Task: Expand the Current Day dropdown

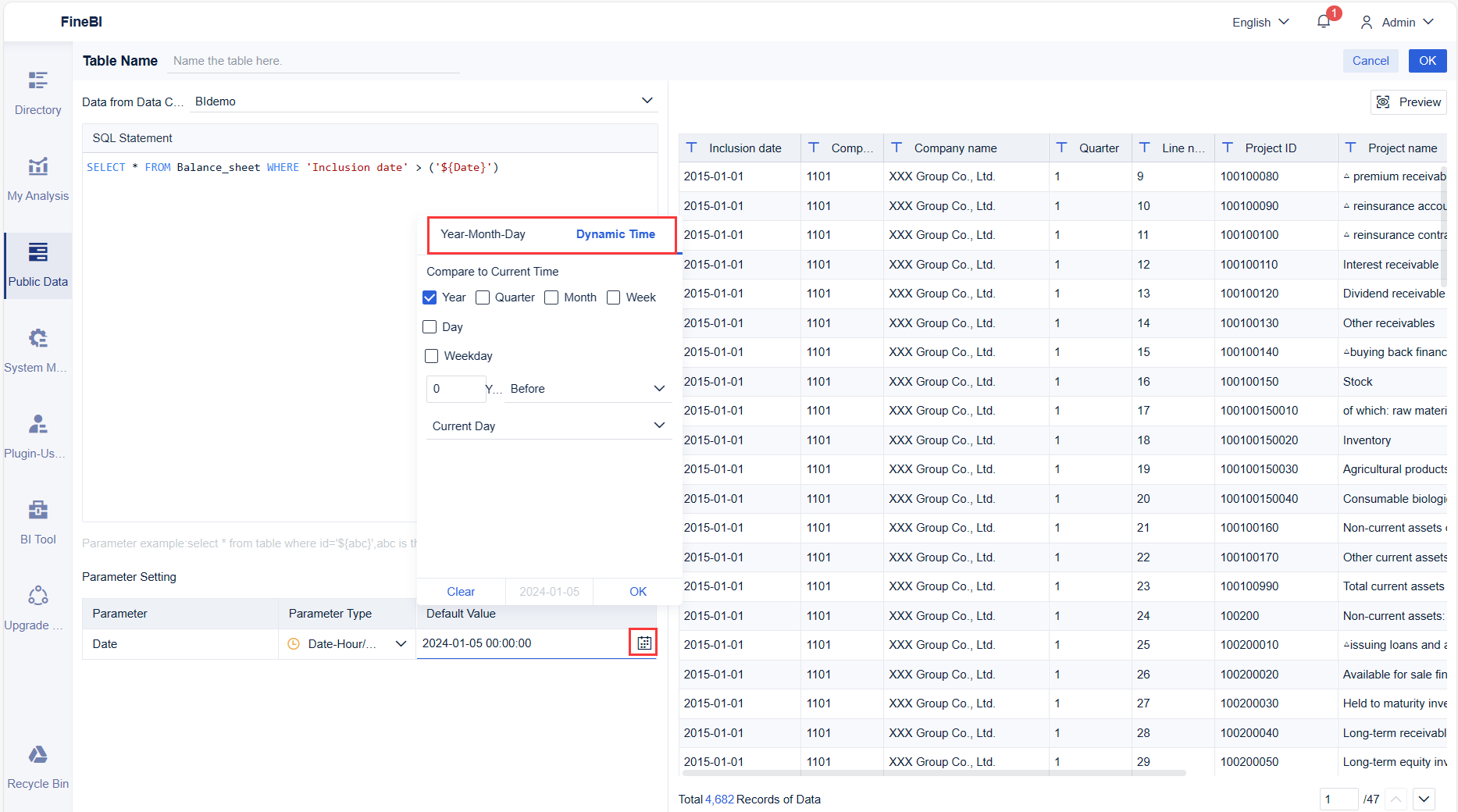Action: [x=659, y=425]
